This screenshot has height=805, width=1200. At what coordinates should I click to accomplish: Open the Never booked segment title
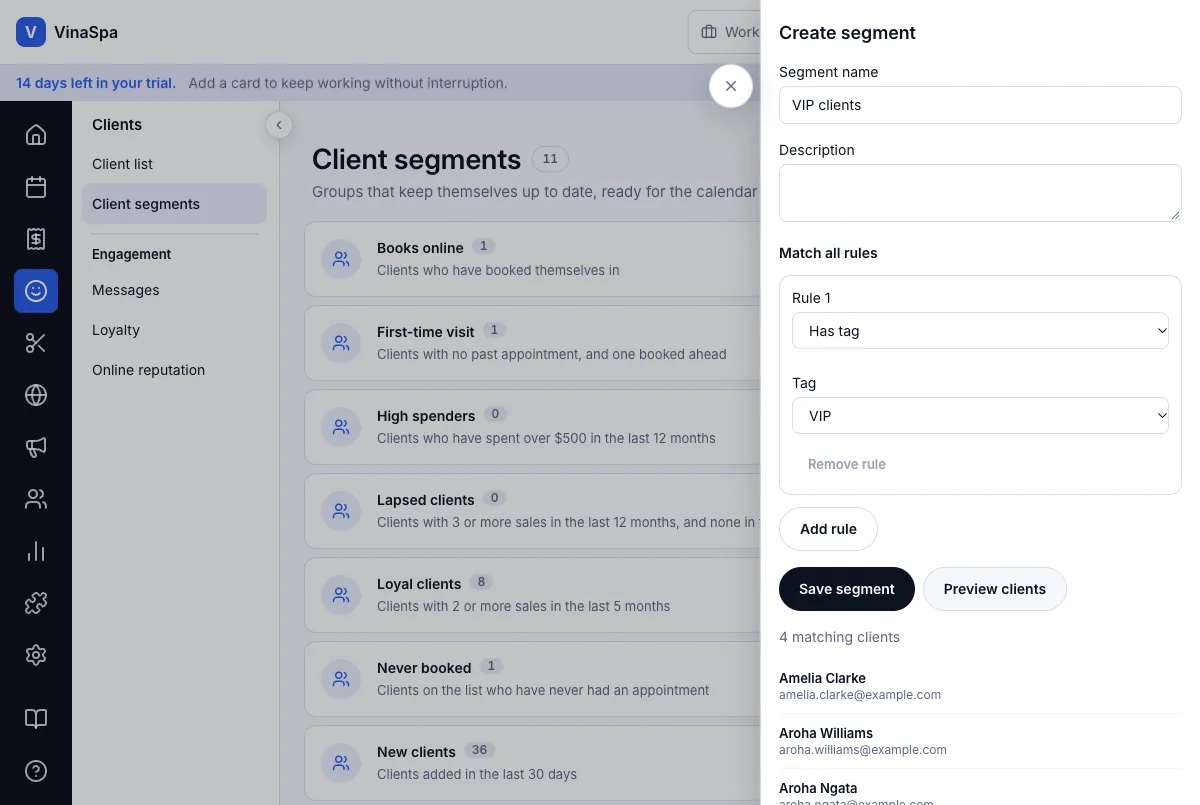424,668
